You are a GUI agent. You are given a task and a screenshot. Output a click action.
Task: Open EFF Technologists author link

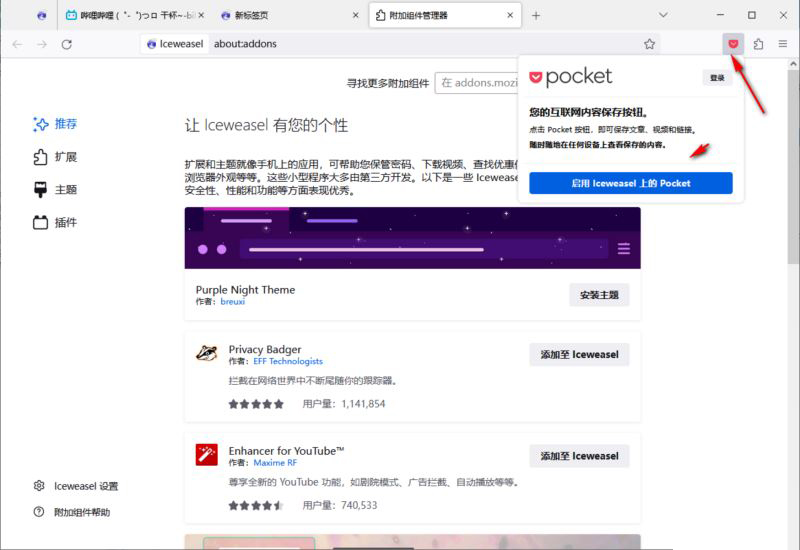pos(288,361)
